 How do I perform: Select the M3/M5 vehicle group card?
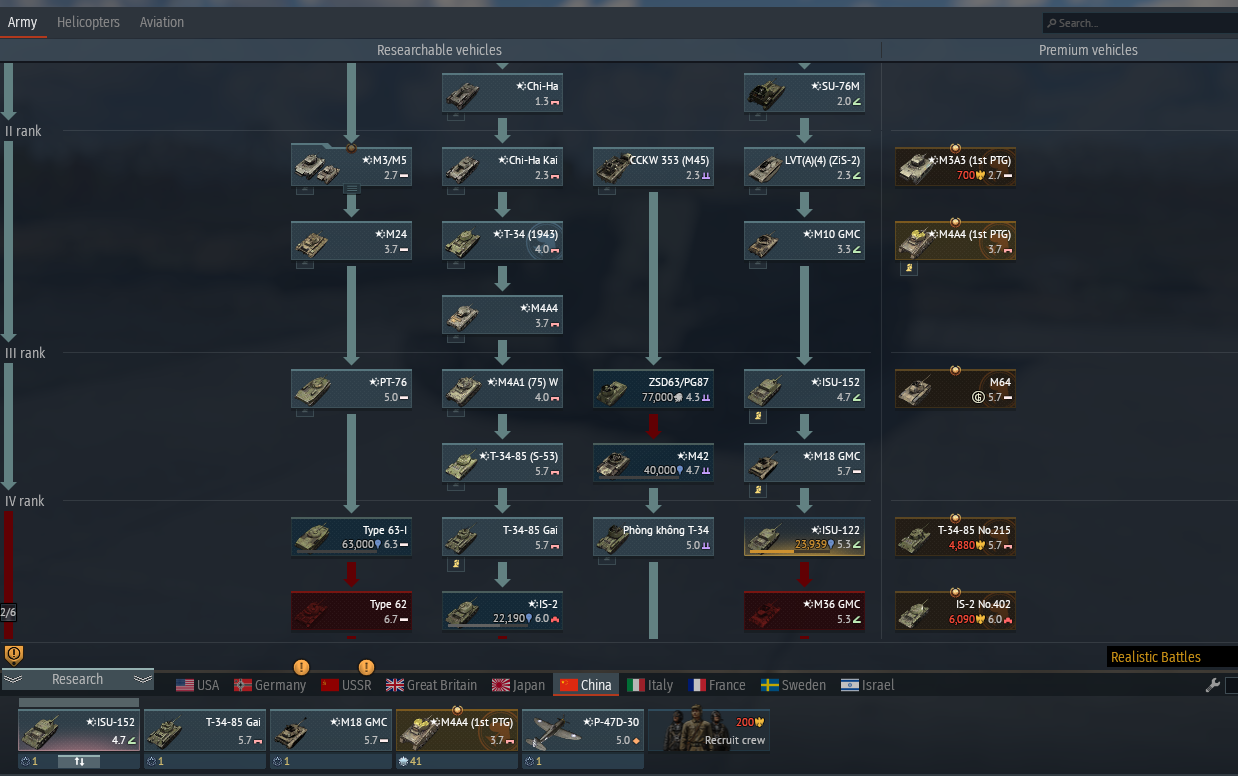point(351,167)
